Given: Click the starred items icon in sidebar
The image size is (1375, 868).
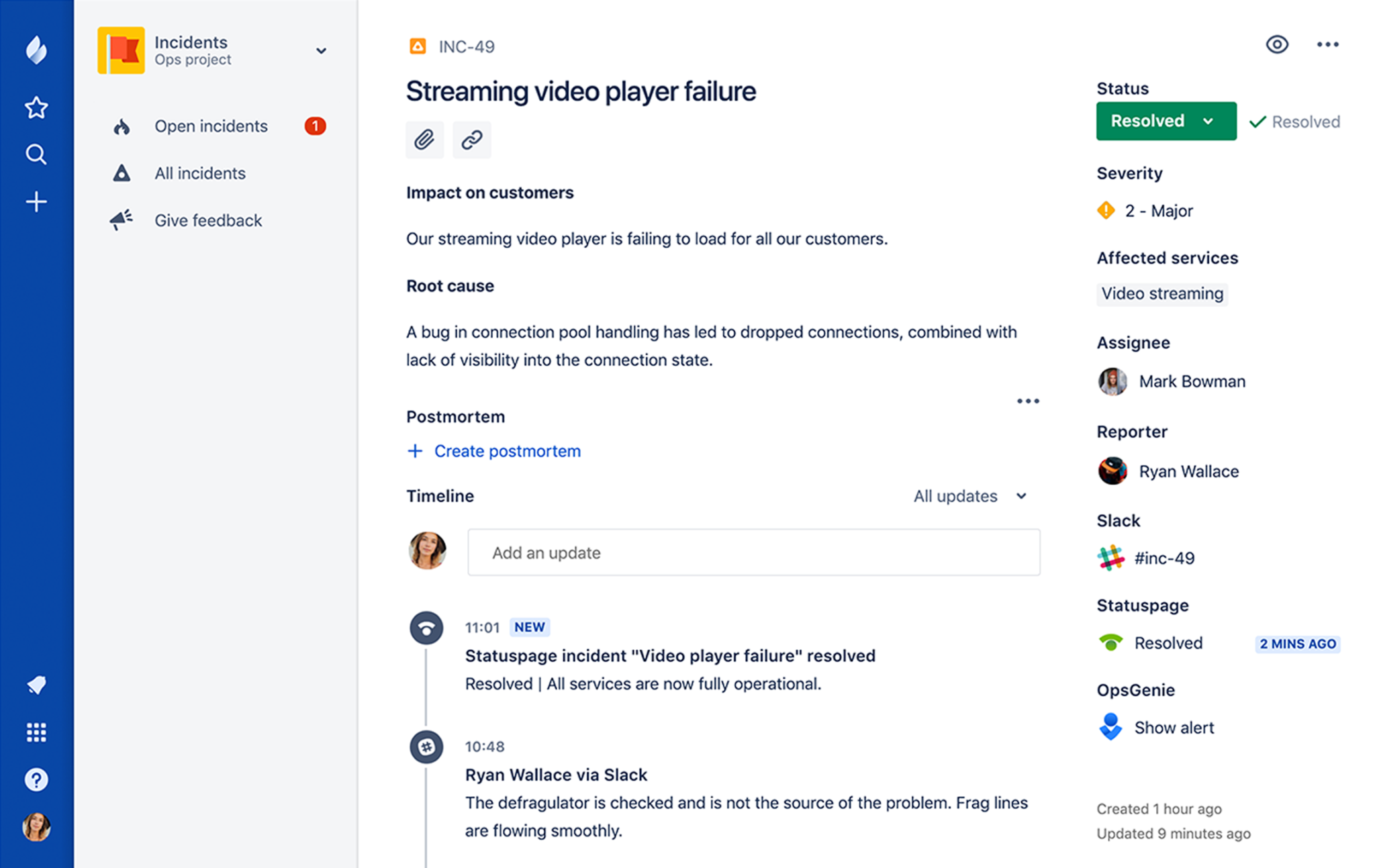Looking at the screenshot, I should (x=36, y=107).
